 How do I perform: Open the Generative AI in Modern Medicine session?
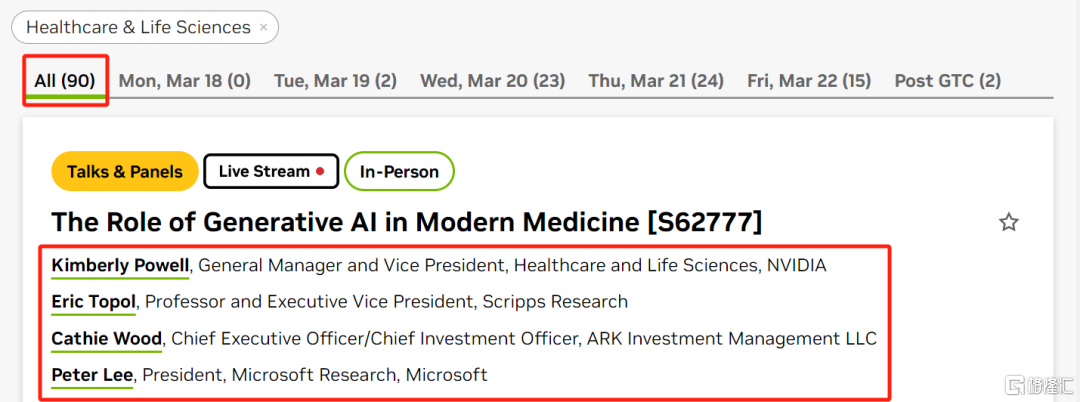coord(406,223)
